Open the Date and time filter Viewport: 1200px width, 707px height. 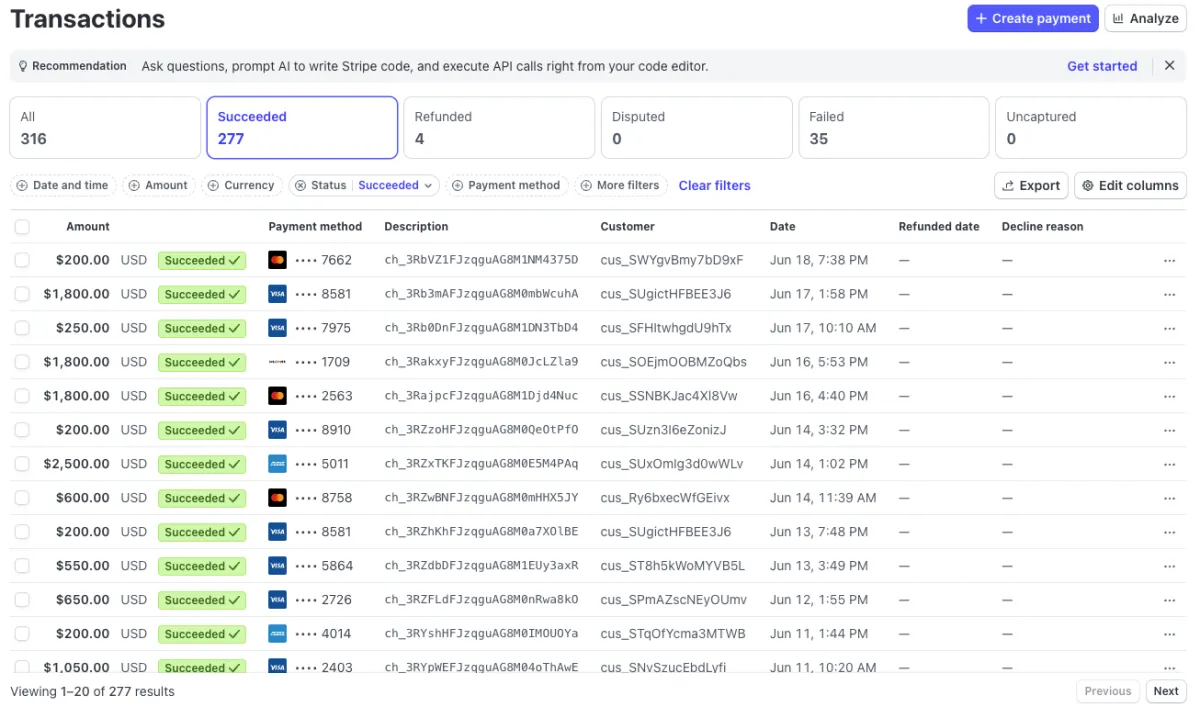[63, 185]
